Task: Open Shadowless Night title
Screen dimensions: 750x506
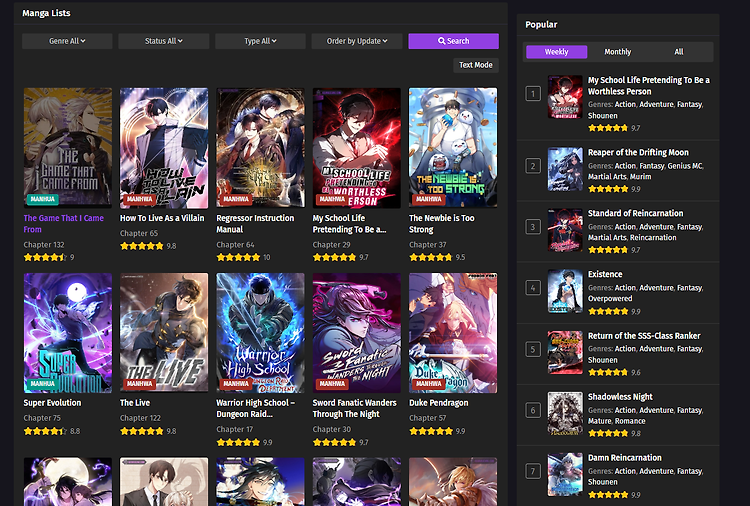Action: tap(620, 397)
